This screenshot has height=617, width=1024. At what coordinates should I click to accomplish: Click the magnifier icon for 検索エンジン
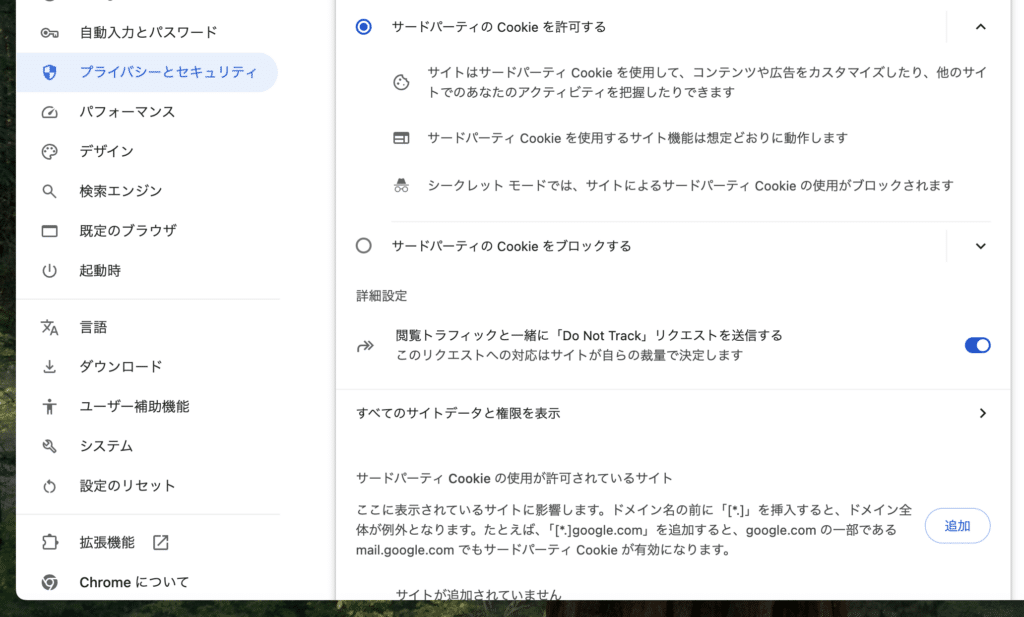tap(50, 191)
